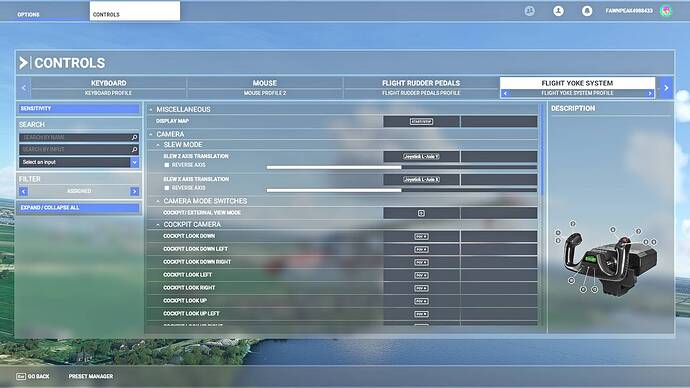This screenshot has width=690, height=388.
Task: Switch filter to next option arrow
Action: [x=135, y=191]
